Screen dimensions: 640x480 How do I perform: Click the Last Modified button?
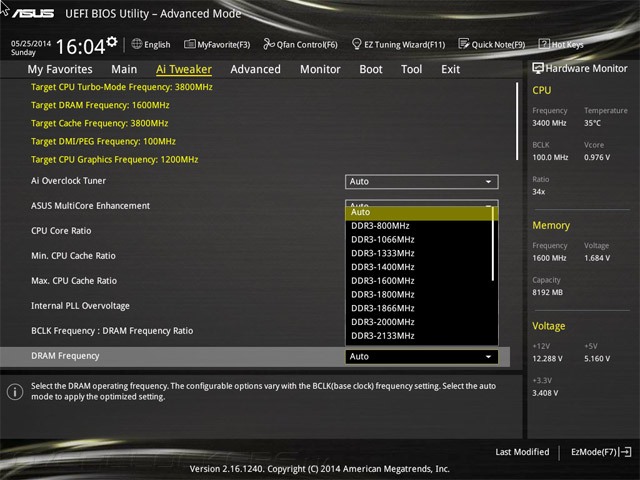click(522, 452)
